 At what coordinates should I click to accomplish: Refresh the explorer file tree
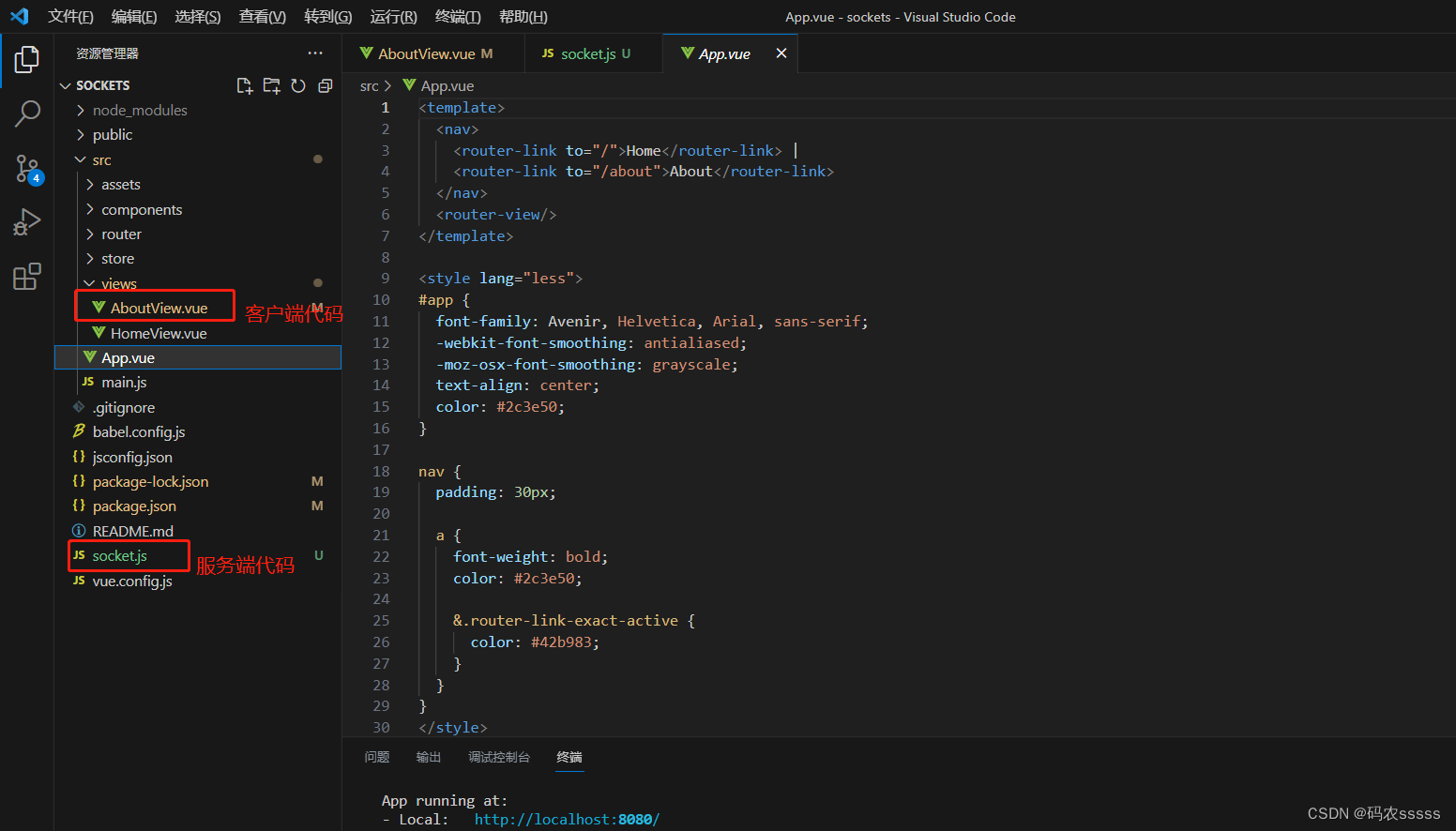pos(298,85)
